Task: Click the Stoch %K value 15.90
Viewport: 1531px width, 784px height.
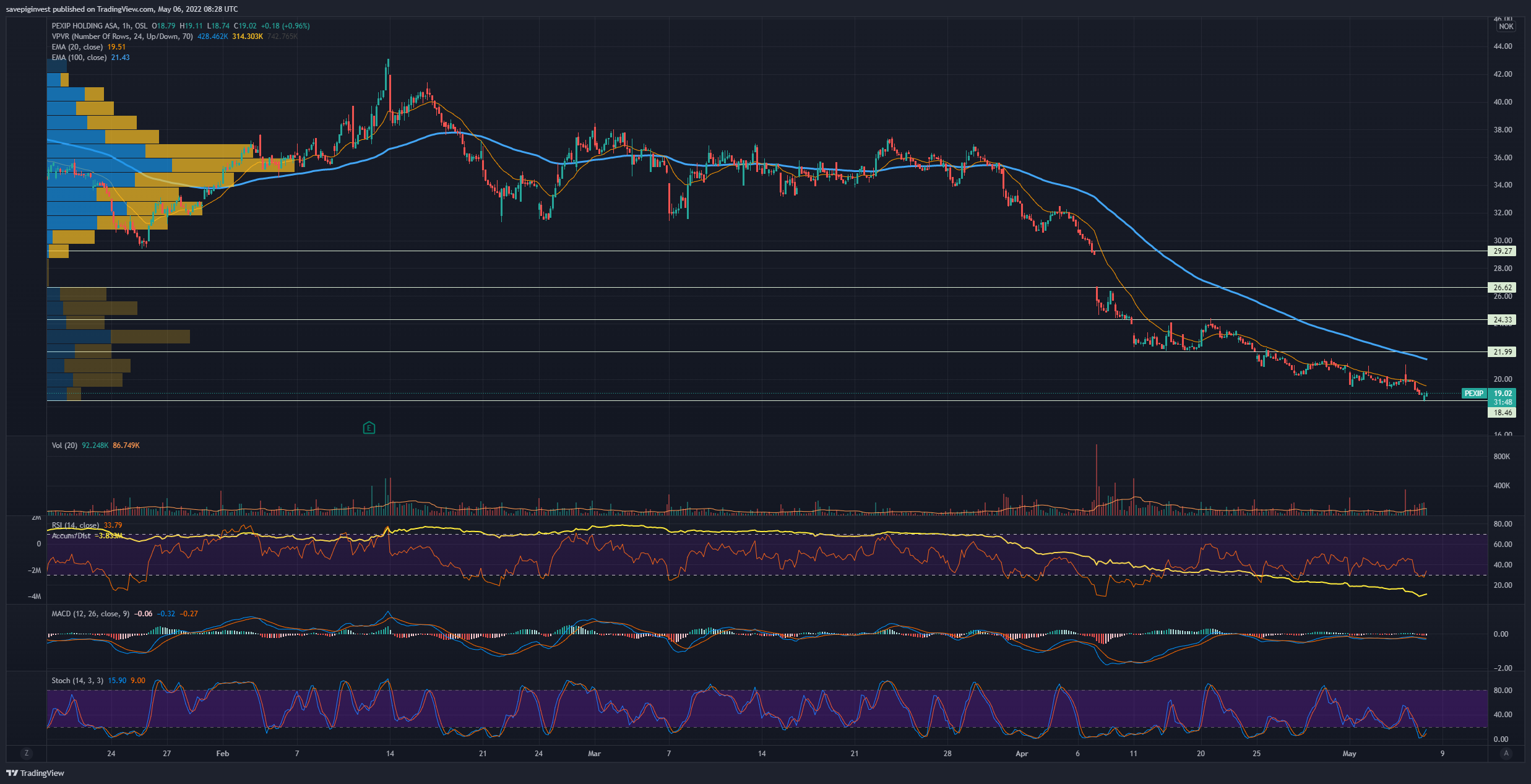Action: [117, 681]
